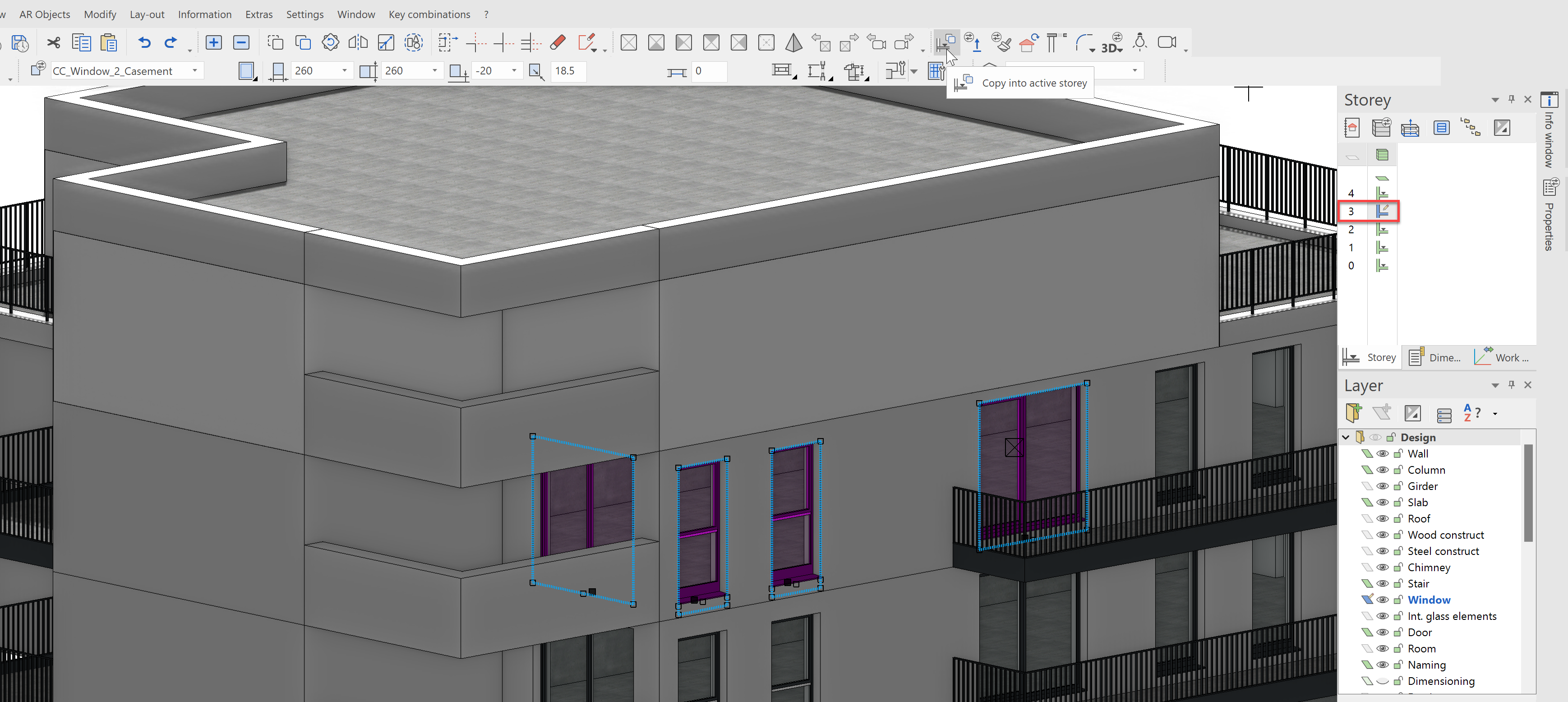Toggle the lock on Chimney layer
This screenshot has height=702, width=1568.
1398,568
